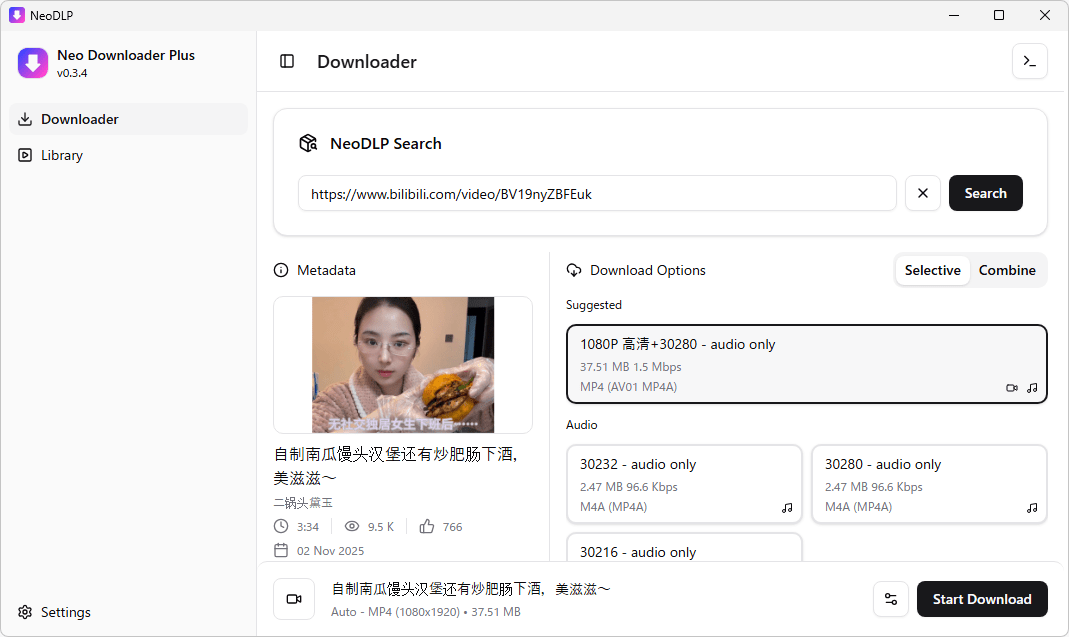
Task: Switch to Selective download mode
Action: pyautogui.click(x=932, y=270)
